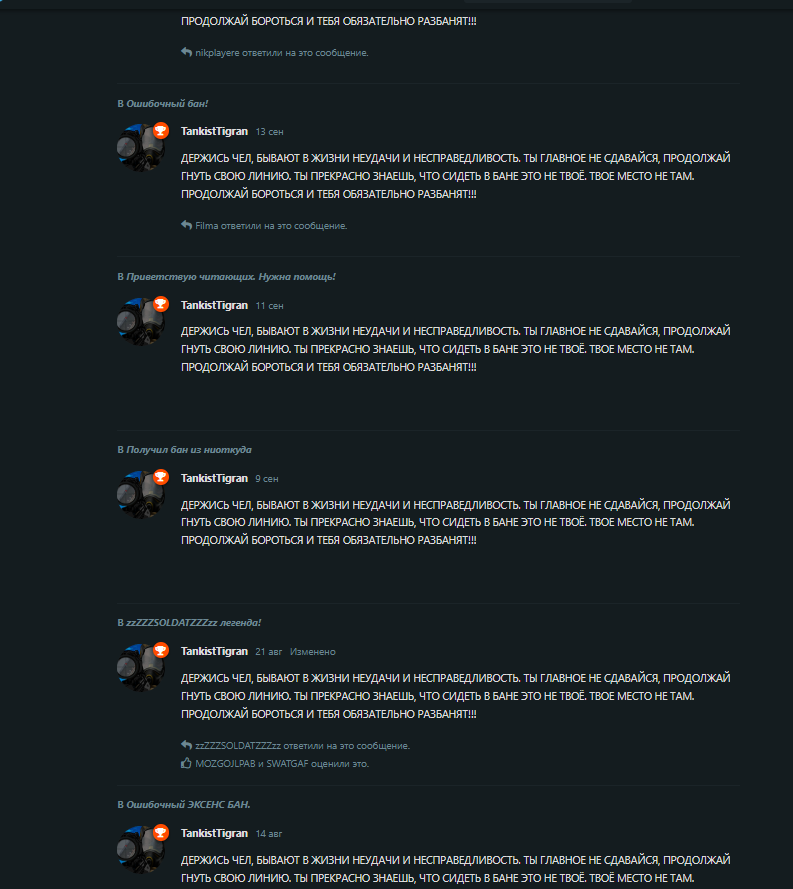Click the «Изменено» edited label

[313, 652]
